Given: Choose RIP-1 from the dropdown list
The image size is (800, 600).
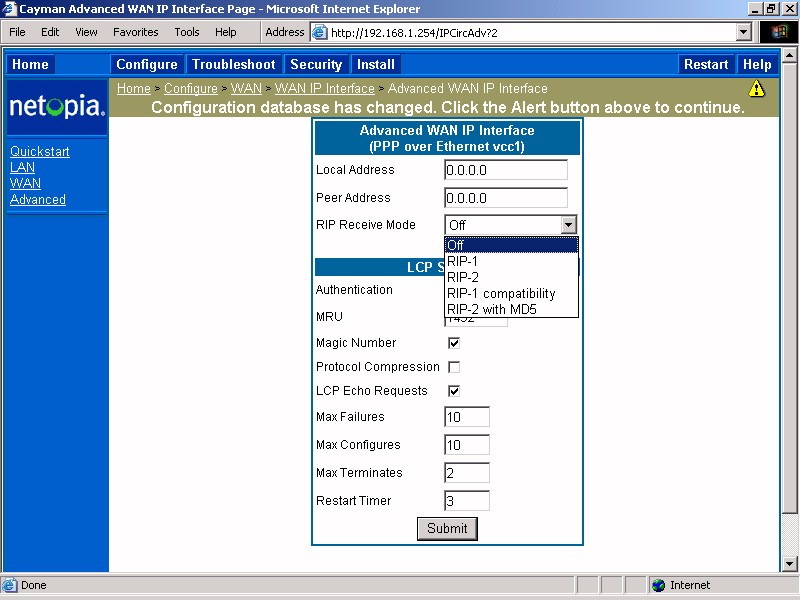Looking at the screenshot, I should pos(511,261).
